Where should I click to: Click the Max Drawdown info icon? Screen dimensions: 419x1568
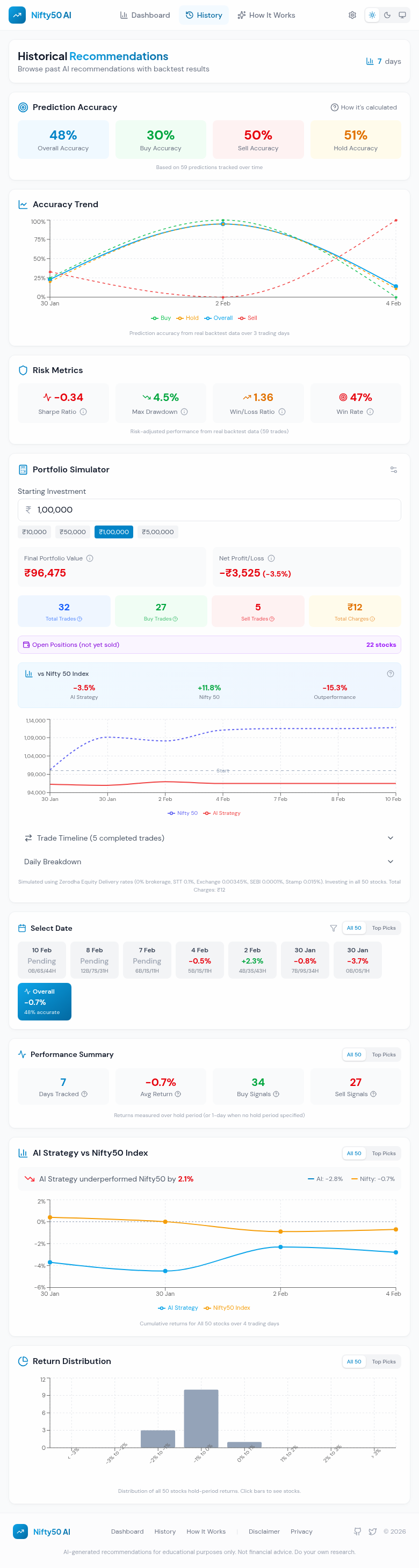click(185, 412)
